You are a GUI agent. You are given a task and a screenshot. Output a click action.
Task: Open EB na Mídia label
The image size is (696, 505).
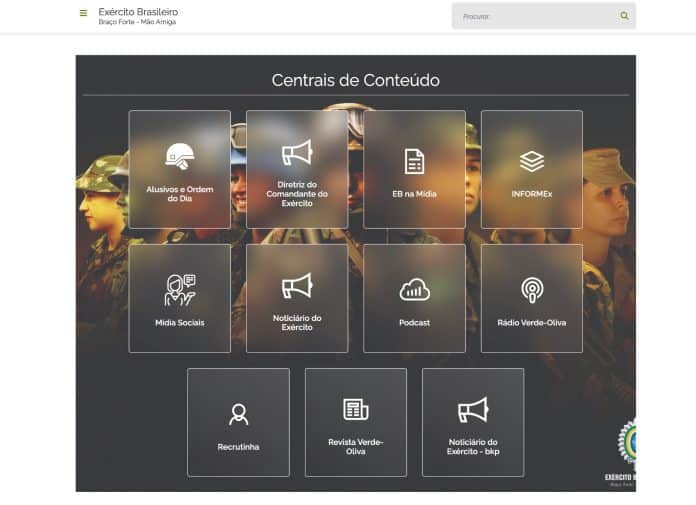click(414, 194)
